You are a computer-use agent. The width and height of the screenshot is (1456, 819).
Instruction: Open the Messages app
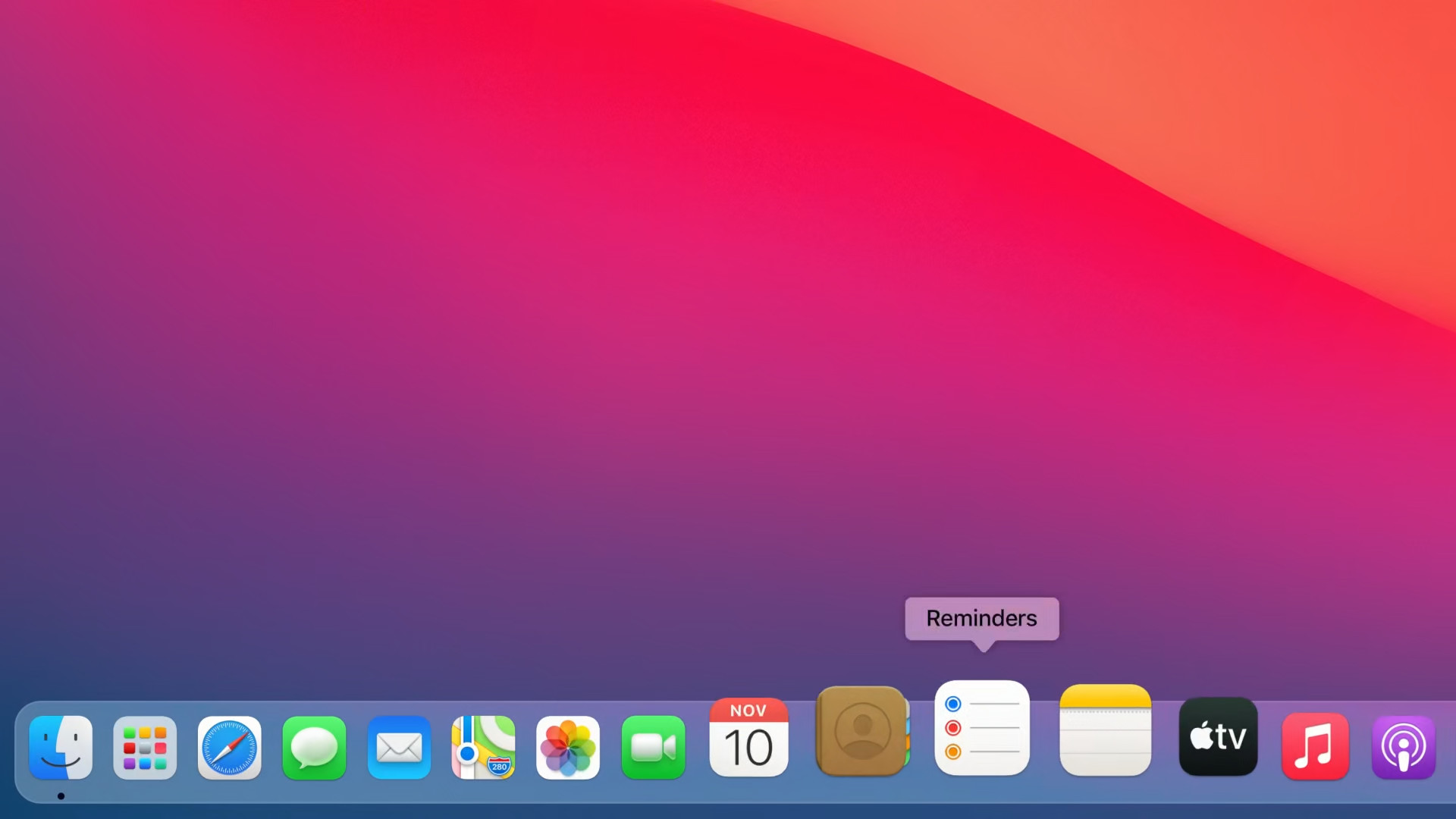[314, 747]
